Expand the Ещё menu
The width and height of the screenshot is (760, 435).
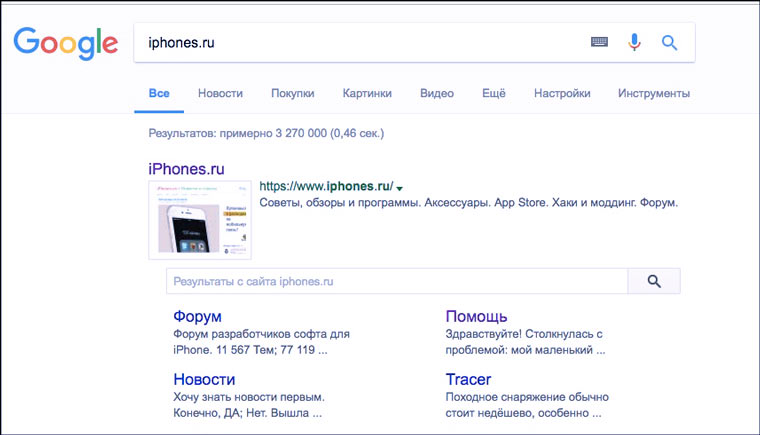pyautogui.click(x=493, y=93)
